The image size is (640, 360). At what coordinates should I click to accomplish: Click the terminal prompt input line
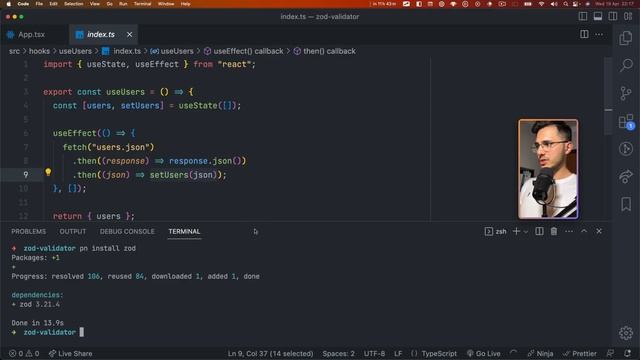pyautogui.click(x=82, y=332)
